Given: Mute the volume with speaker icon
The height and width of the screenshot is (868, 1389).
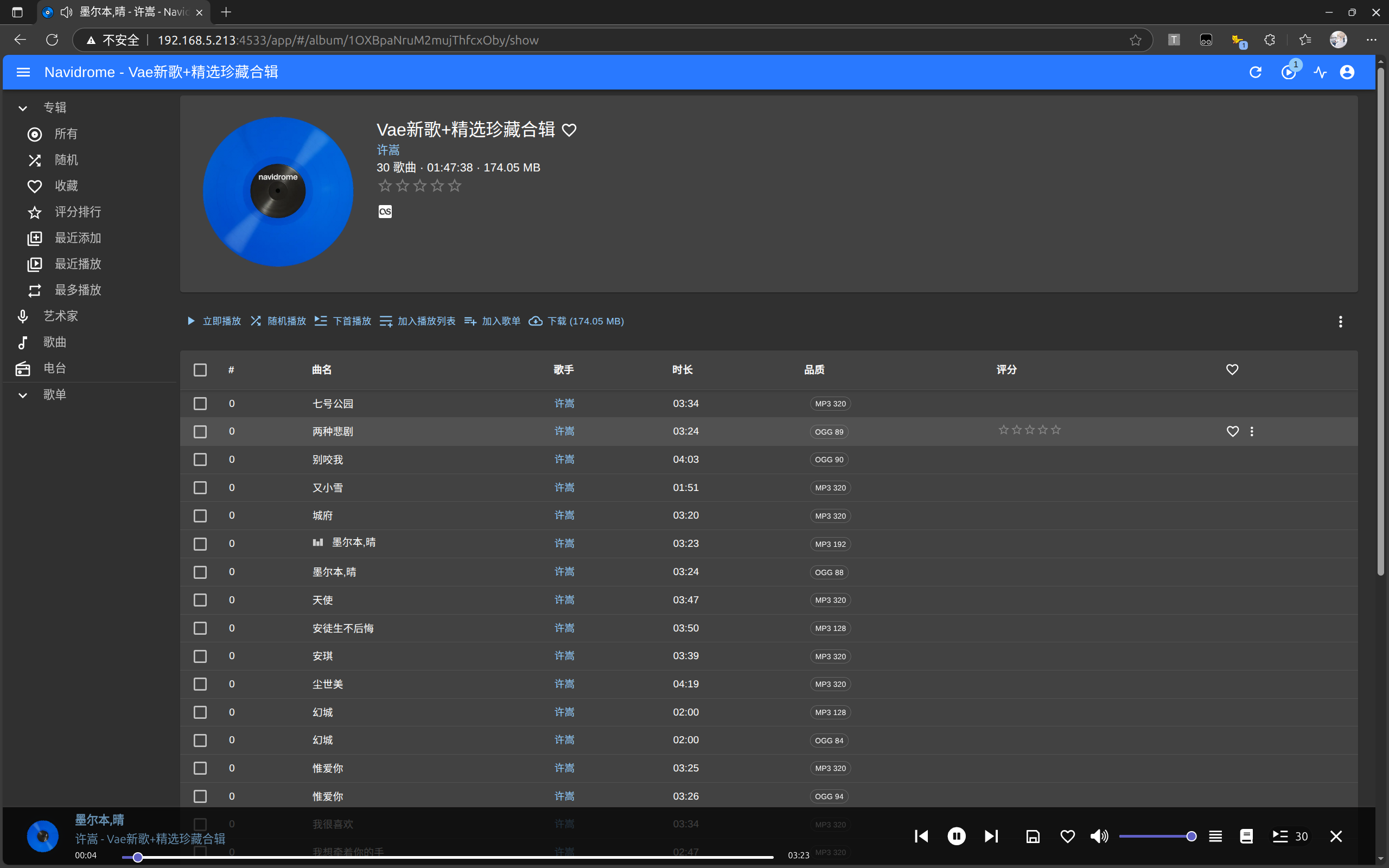Looking at the screenshot, I should pos(1099,837).
